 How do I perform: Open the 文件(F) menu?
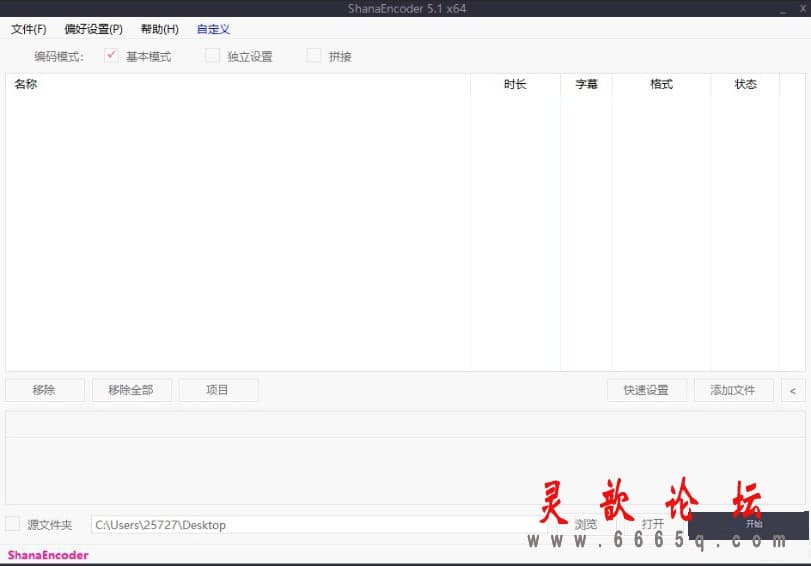[28, 29]
